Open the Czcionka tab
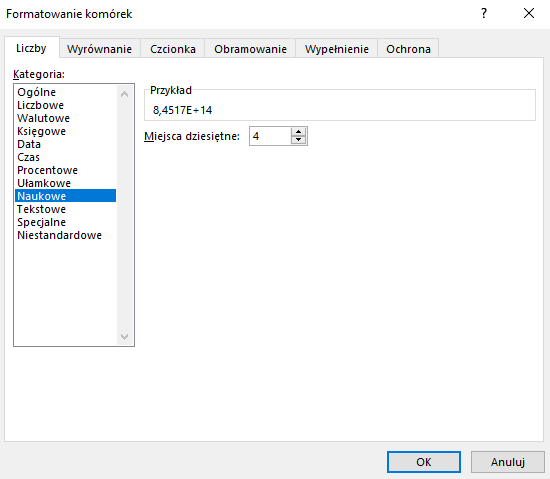The height and width of the screenshot is (479, 550). click(173, 49)
